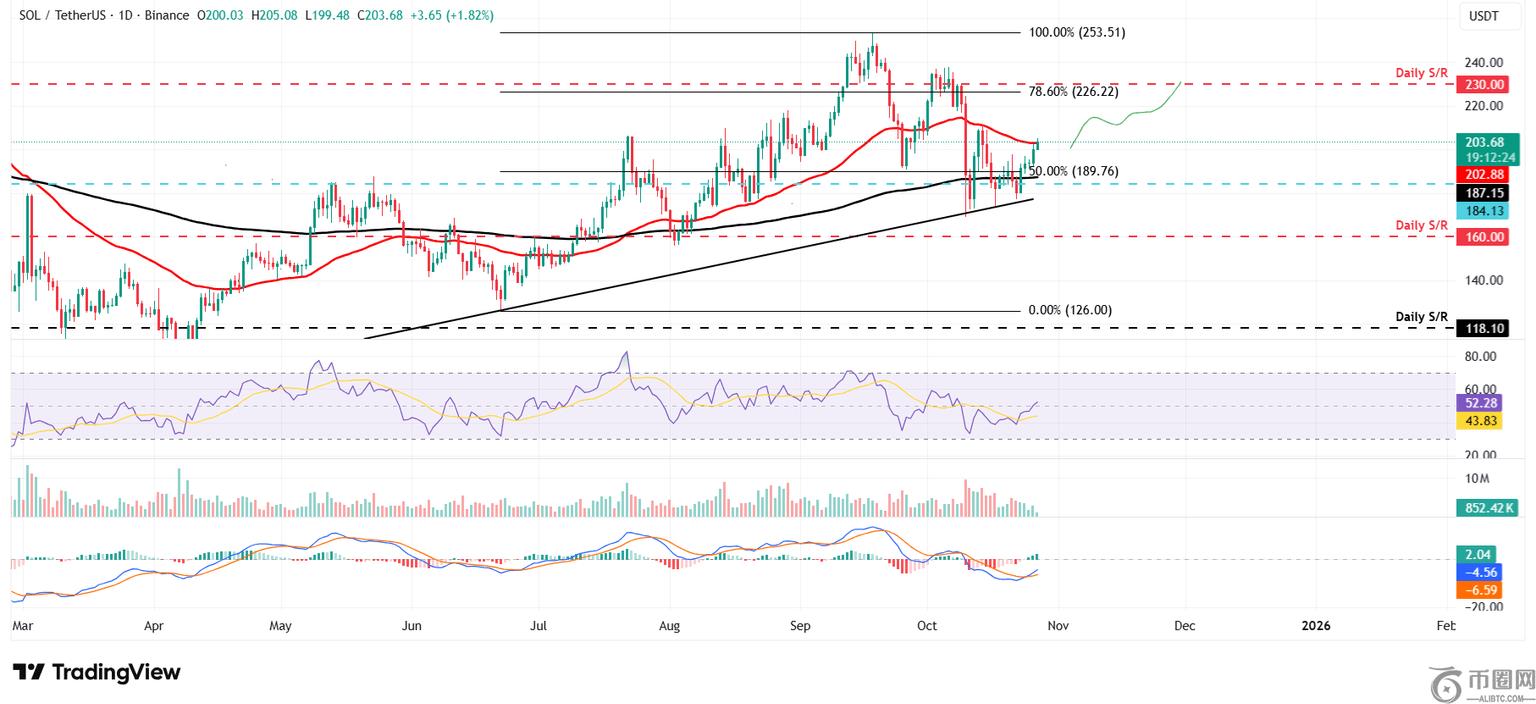Click the Sep label on time axis
Image resolution: width=1536 pixels, height=704 pixels.
[x=799, y=626]
